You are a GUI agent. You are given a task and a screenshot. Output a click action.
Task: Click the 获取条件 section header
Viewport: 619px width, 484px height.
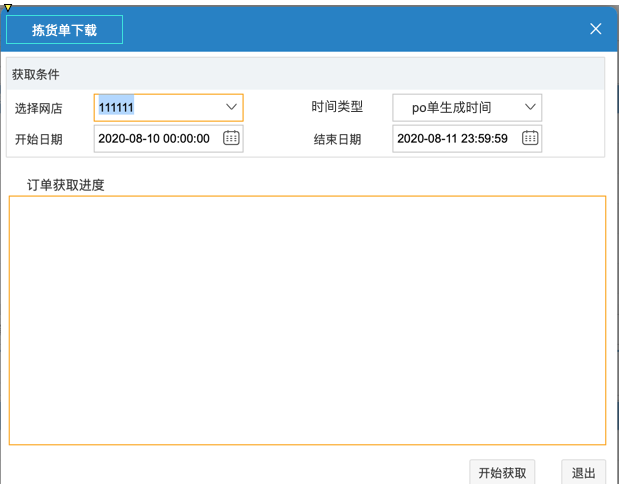pos(305,74)
